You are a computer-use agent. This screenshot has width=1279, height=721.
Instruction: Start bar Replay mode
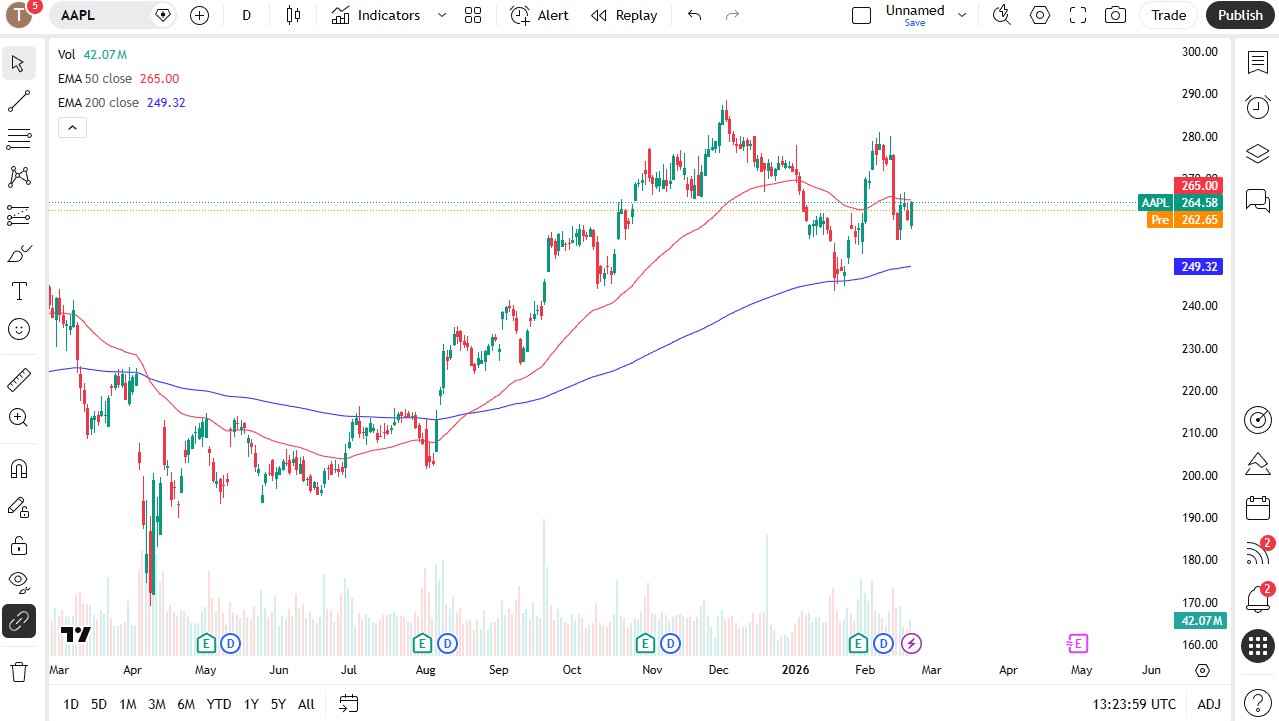(x=624, y=15)
